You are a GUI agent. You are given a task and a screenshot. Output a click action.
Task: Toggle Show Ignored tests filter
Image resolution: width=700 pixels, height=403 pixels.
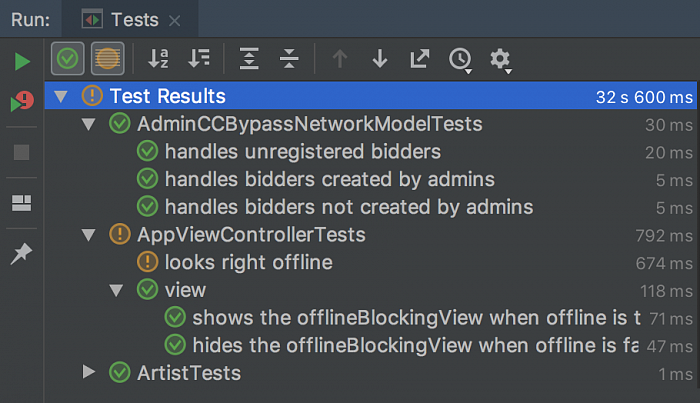107,59
